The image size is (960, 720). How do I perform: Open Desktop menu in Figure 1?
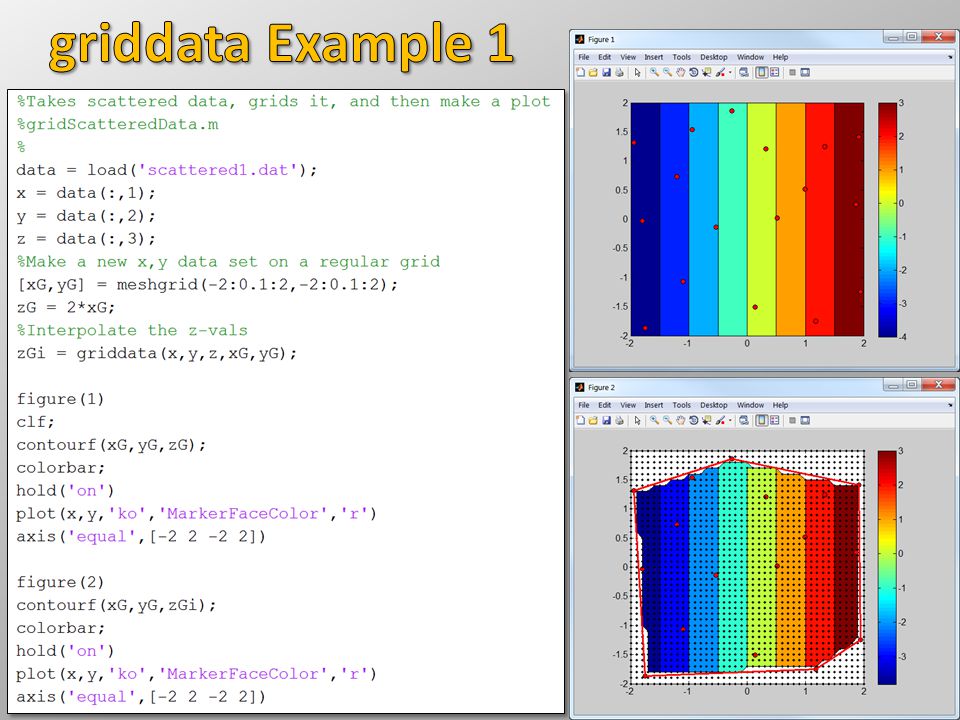tap(714, 57)
